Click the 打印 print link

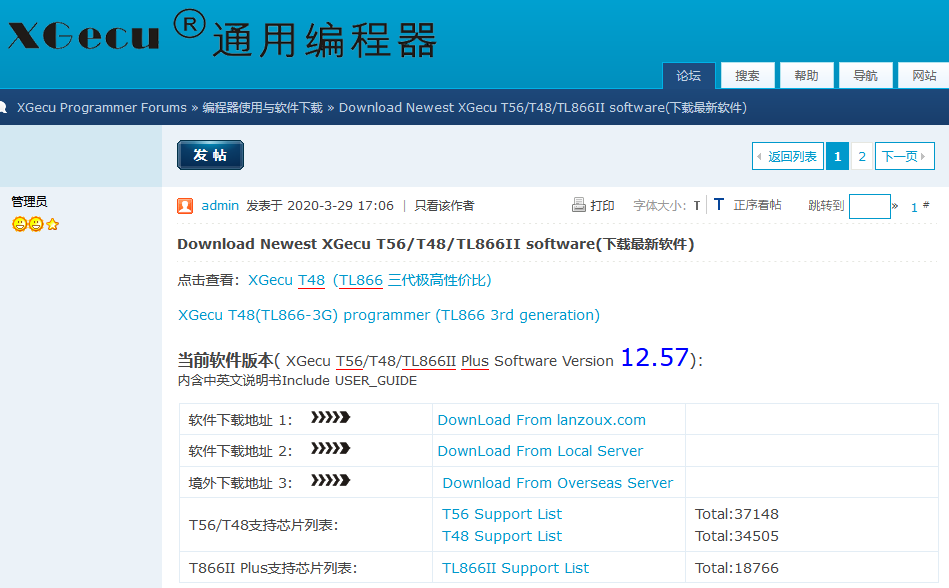pyautogui.click(x=602, y=206)
